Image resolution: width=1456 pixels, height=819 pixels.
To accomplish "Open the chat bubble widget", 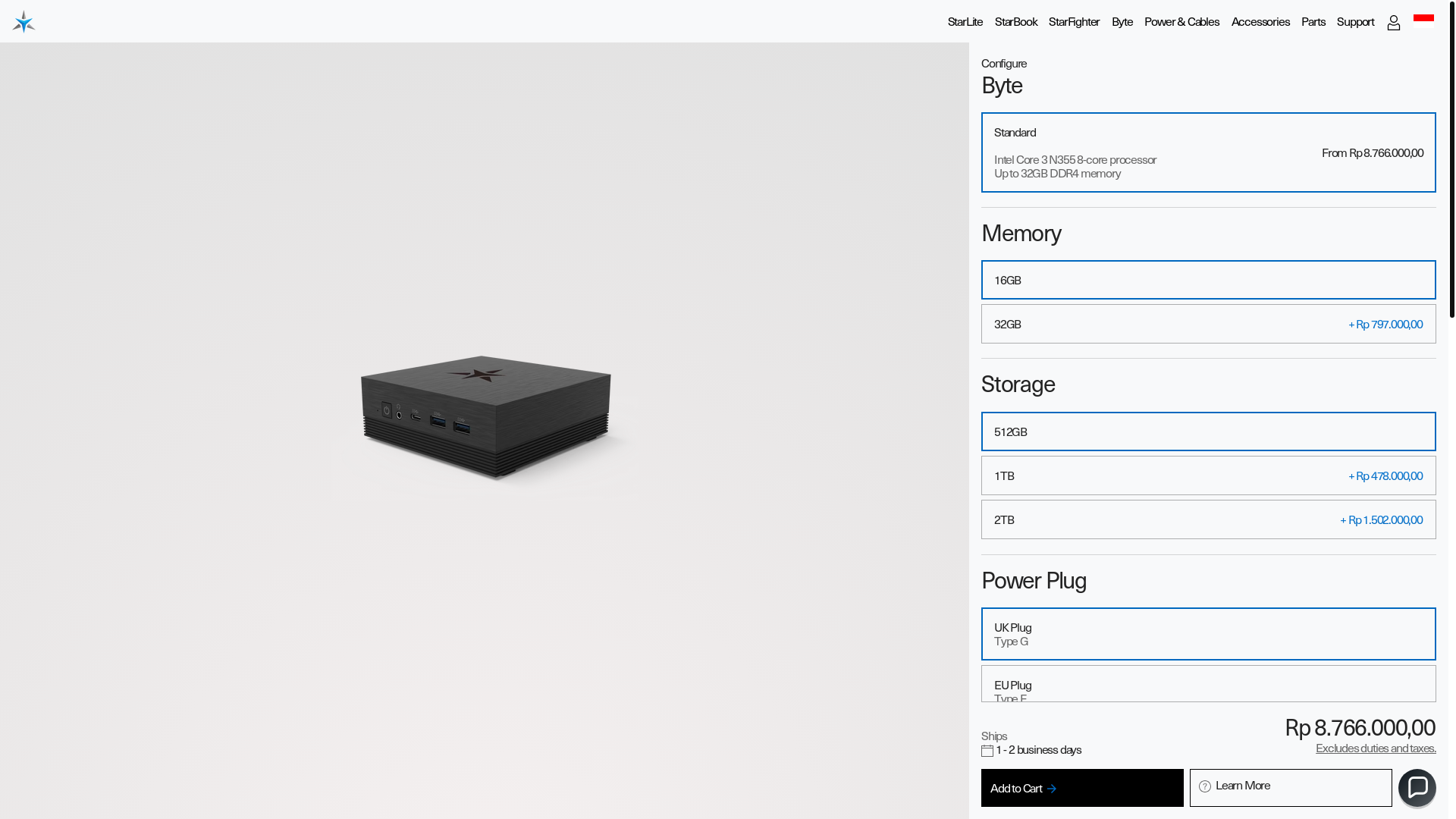I will pyautogui.click(x=1417, y=788).
